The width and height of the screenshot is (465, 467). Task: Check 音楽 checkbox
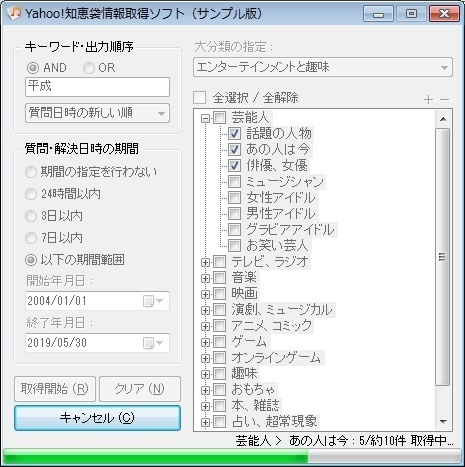tap(219, 277)
